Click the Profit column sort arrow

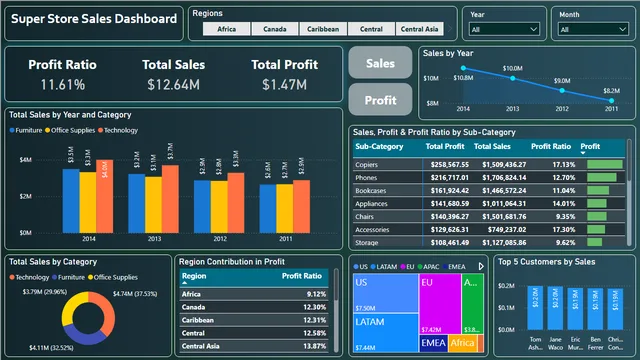(583, 153)
